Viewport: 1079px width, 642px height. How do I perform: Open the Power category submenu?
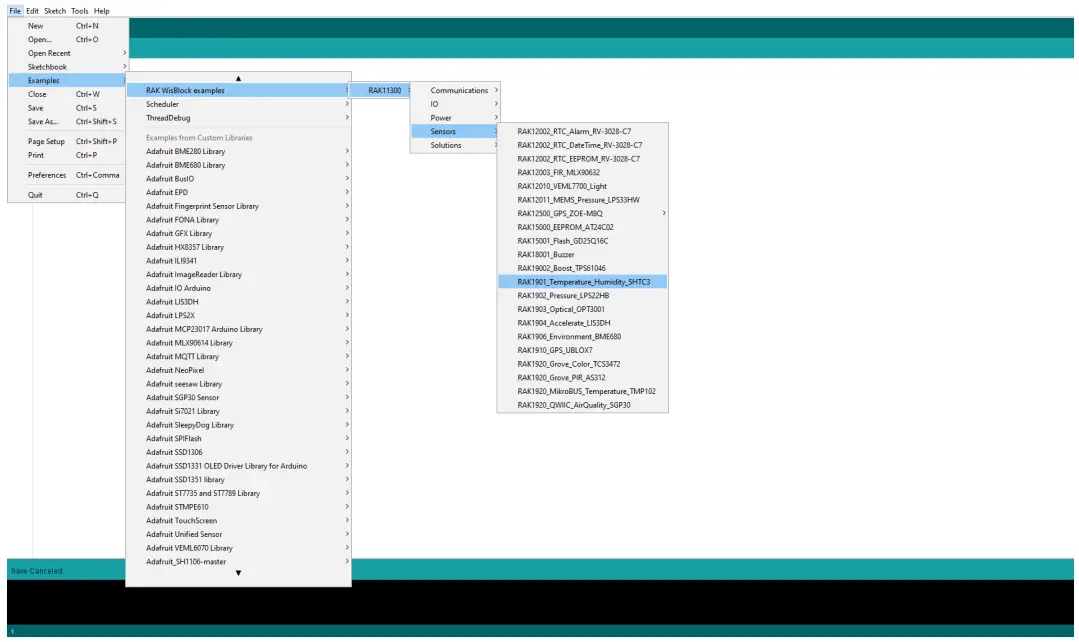[455, 118]
